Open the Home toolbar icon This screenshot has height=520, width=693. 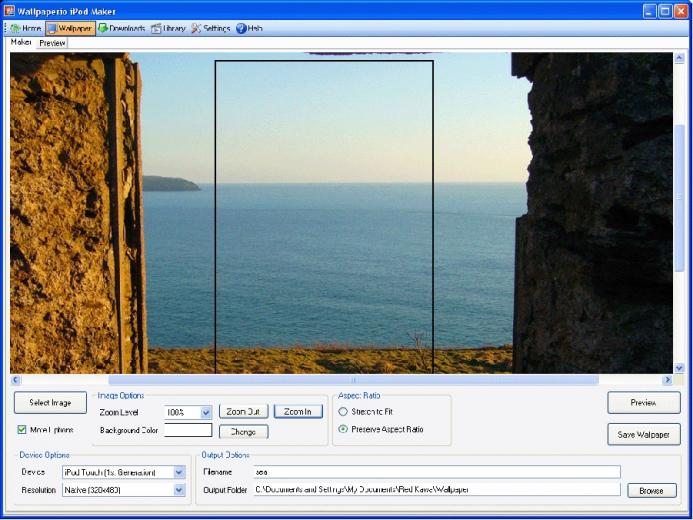point(16,28)
